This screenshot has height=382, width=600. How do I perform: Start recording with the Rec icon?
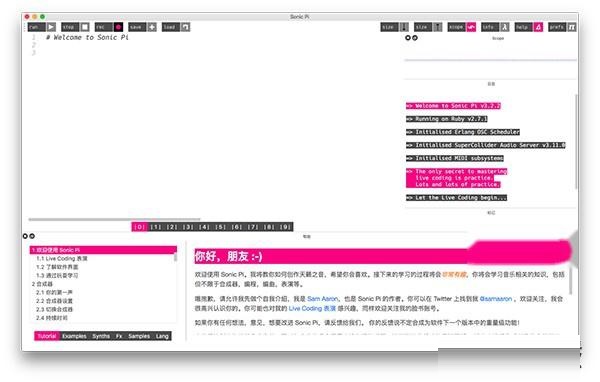tap(118, 27)
